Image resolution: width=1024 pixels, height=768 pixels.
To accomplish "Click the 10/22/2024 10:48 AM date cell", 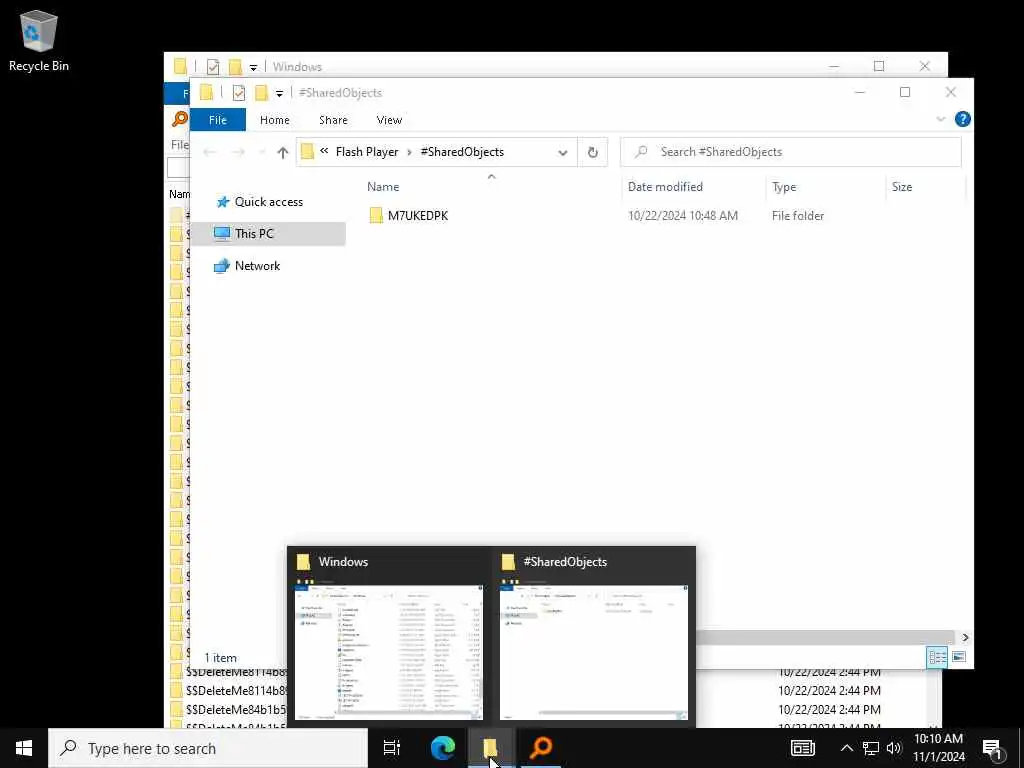I will coord(682,216).
